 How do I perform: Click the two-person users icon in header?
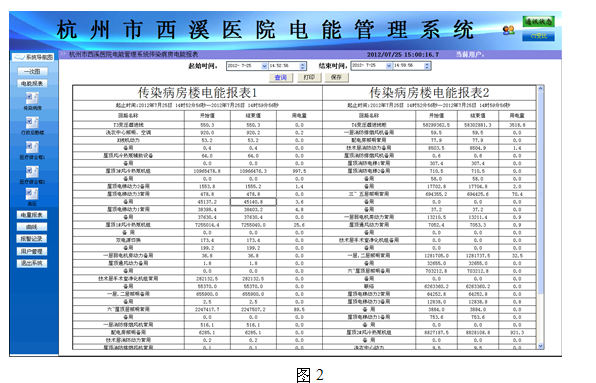(508, 30)
